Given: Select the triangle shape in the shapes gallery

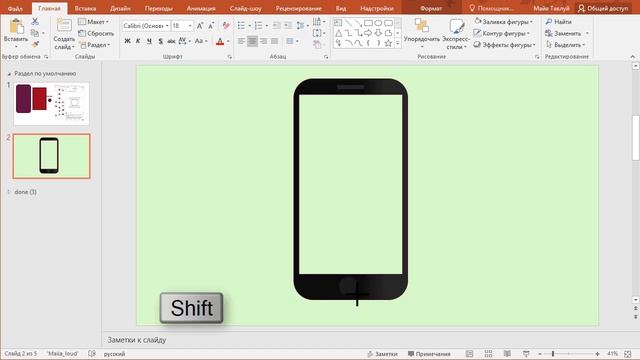Looking at the screenshot, I should (x=338, y=33).
